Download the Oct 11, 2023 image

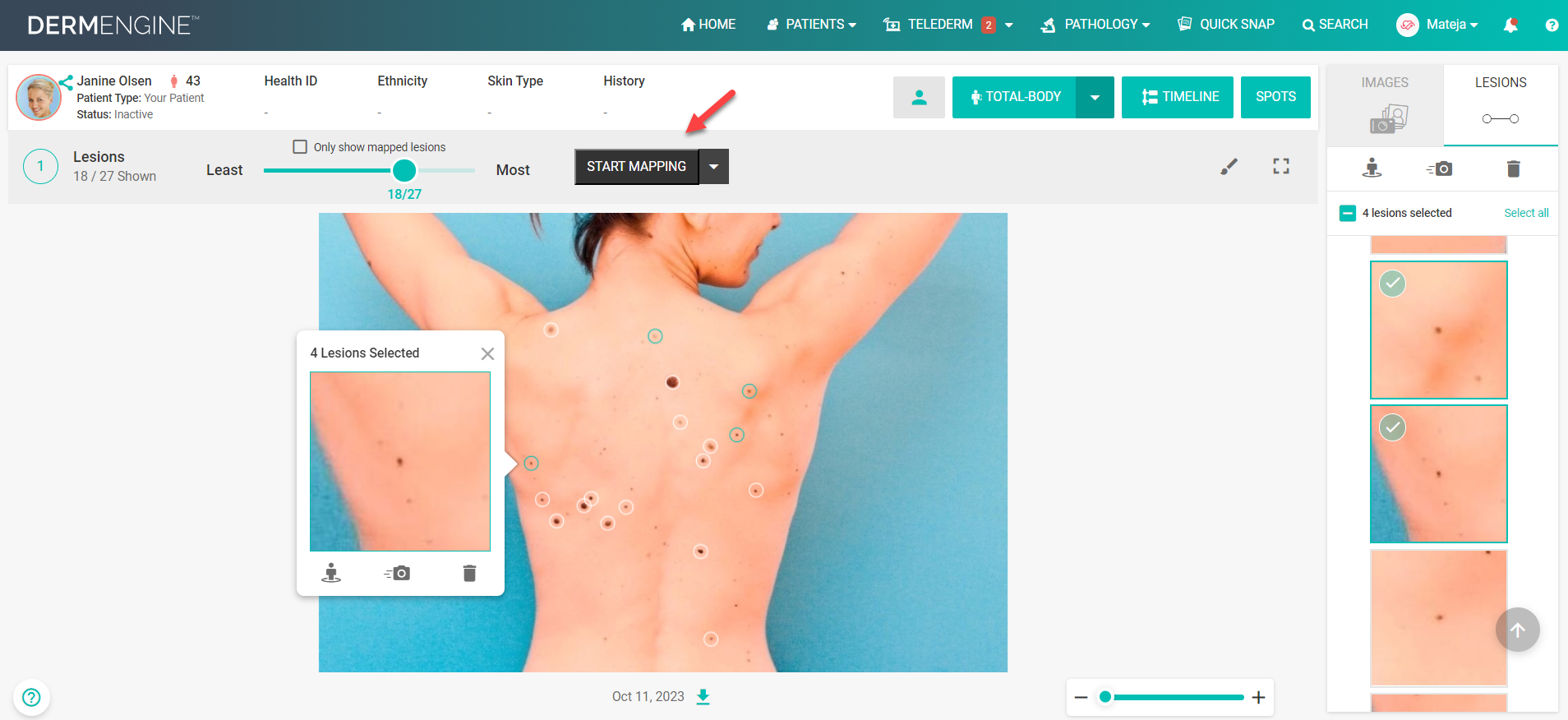703,697
